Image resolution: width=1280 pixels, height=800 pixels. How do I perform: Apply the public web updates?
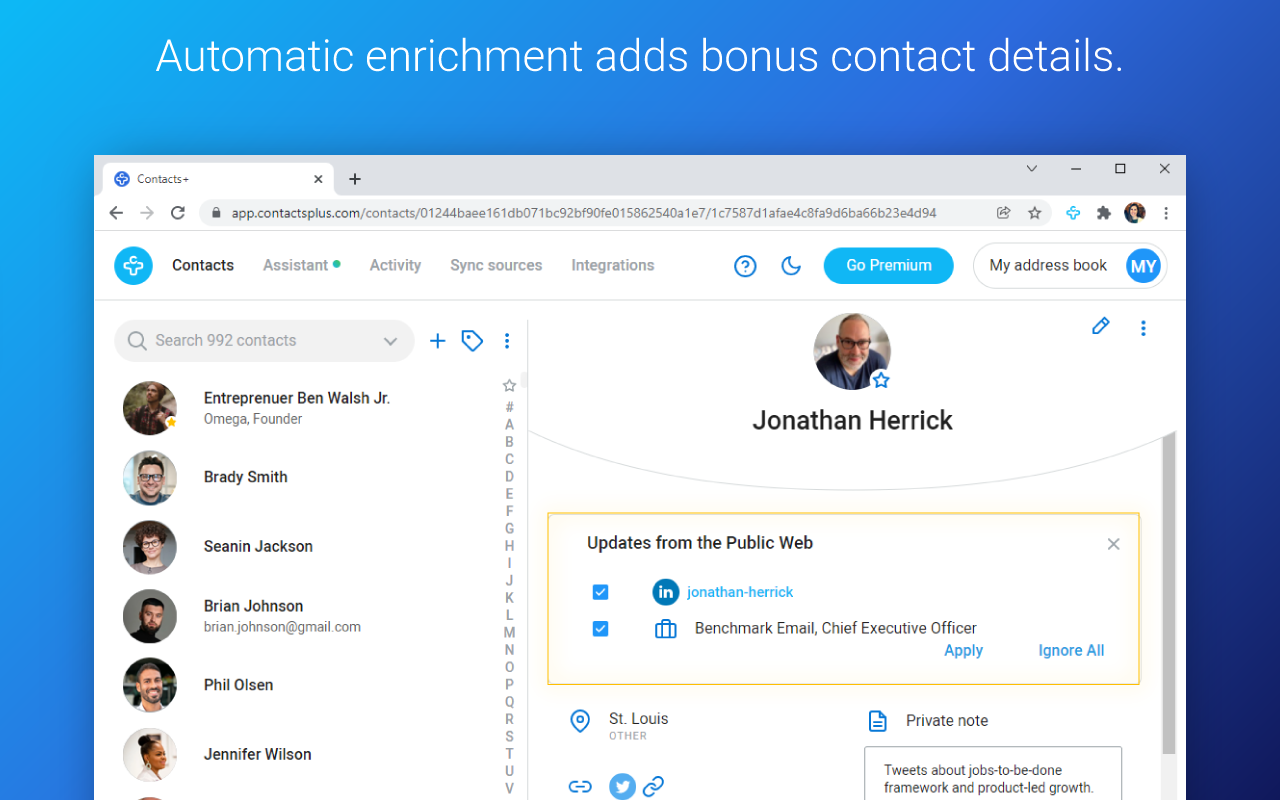(964, 651)
